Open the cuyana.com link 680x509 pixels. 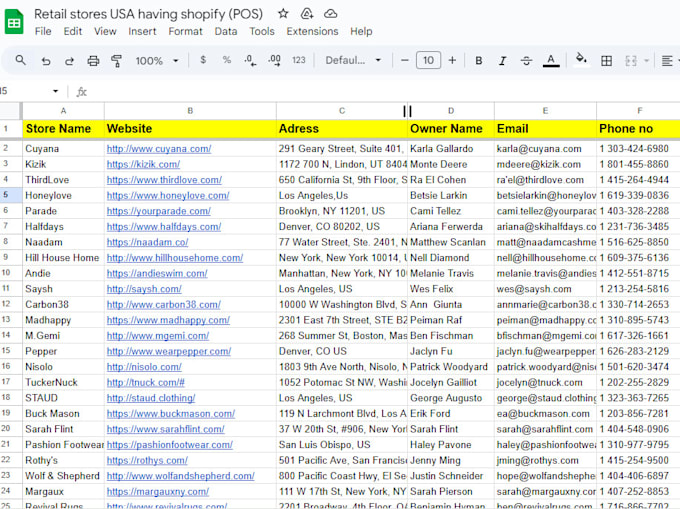coord(159,149)
